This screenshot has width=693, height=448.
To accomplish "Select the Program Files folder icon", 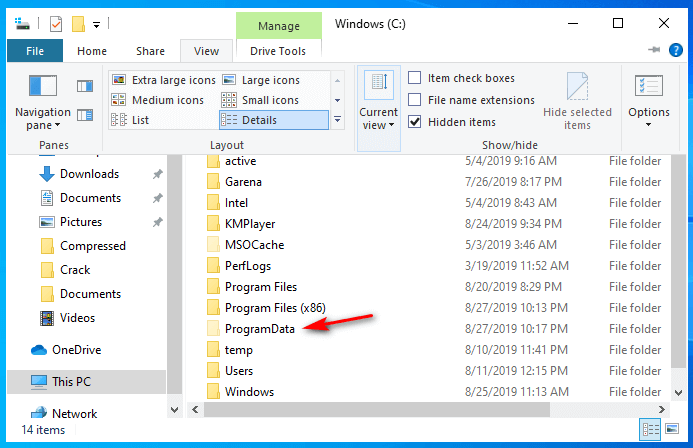I will click(213, 287).
